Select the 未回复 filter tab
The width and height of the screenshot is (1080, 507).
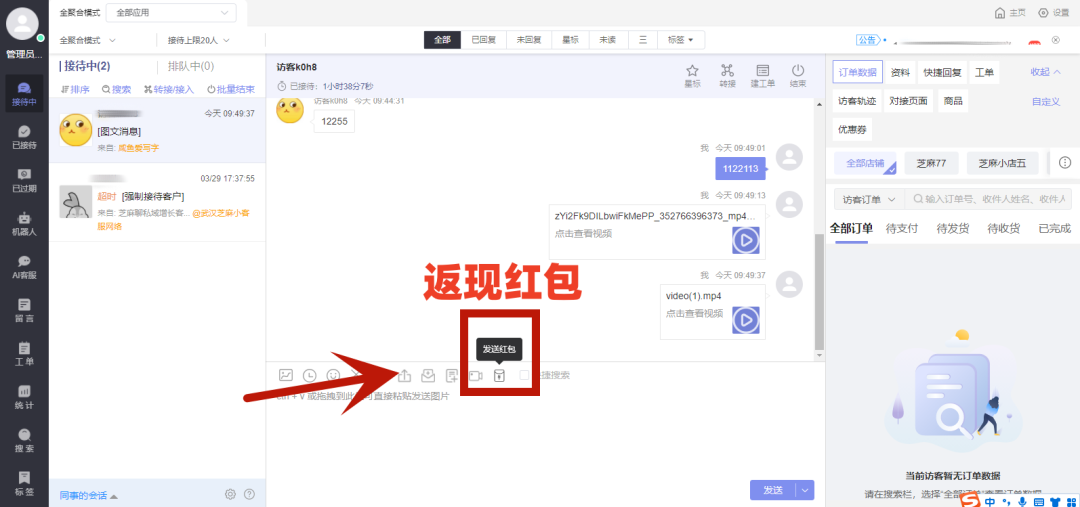529,40
